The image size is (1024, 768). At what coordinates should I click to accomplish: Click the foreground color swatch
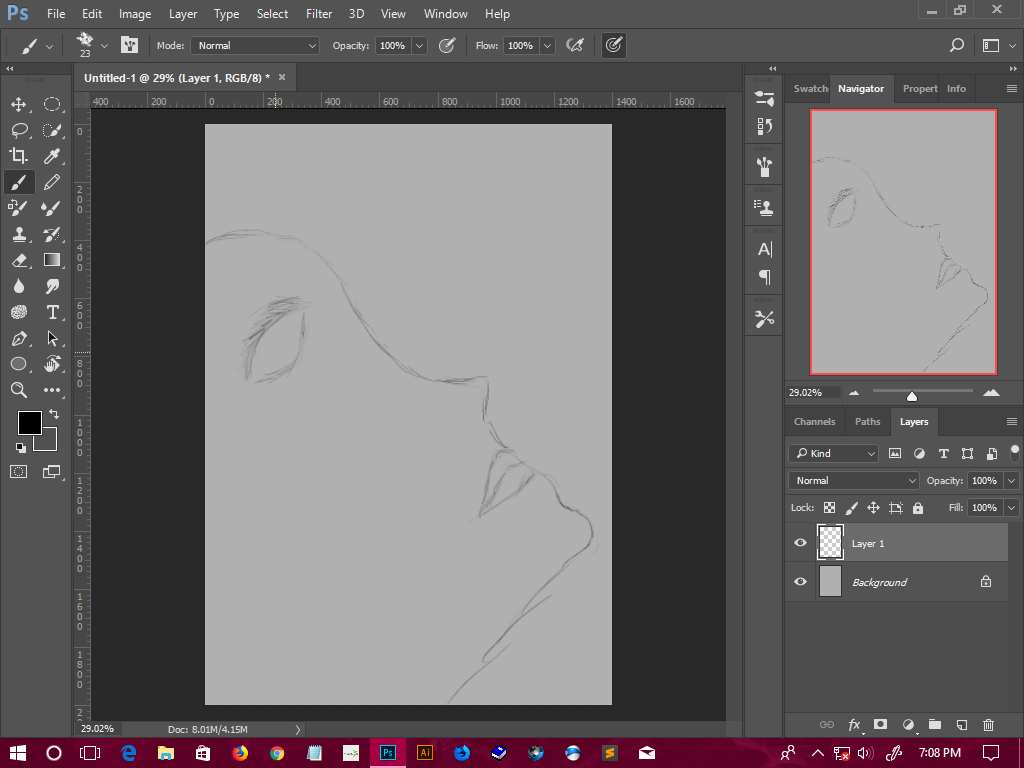(x=29, y=423)
